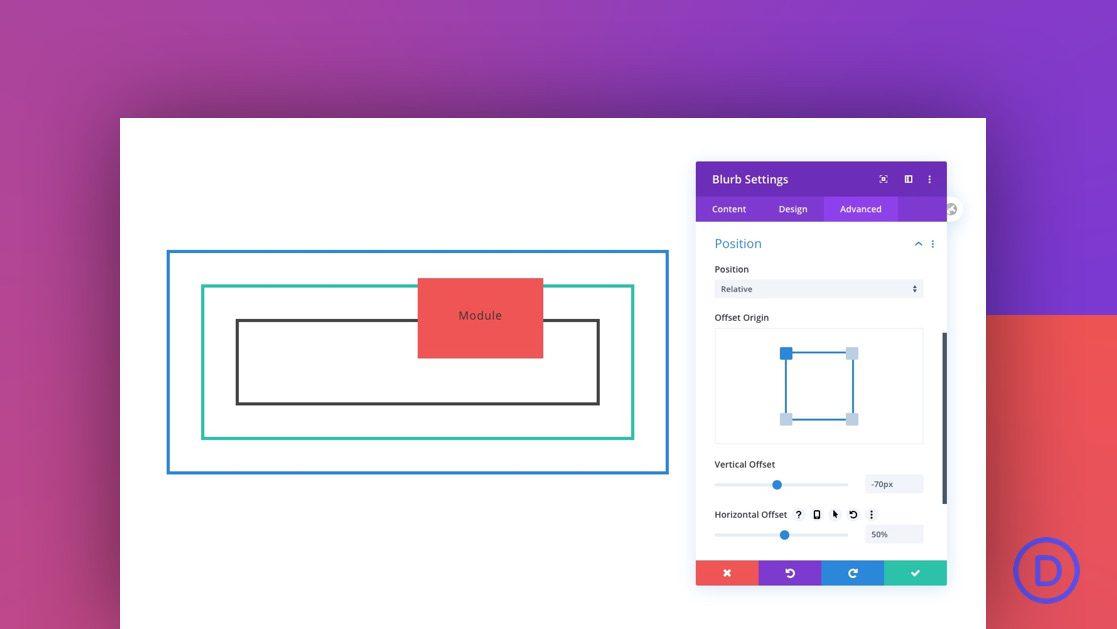Switch to the Design tab
The width and height of the screenshot is (1117, 629).
792,209
